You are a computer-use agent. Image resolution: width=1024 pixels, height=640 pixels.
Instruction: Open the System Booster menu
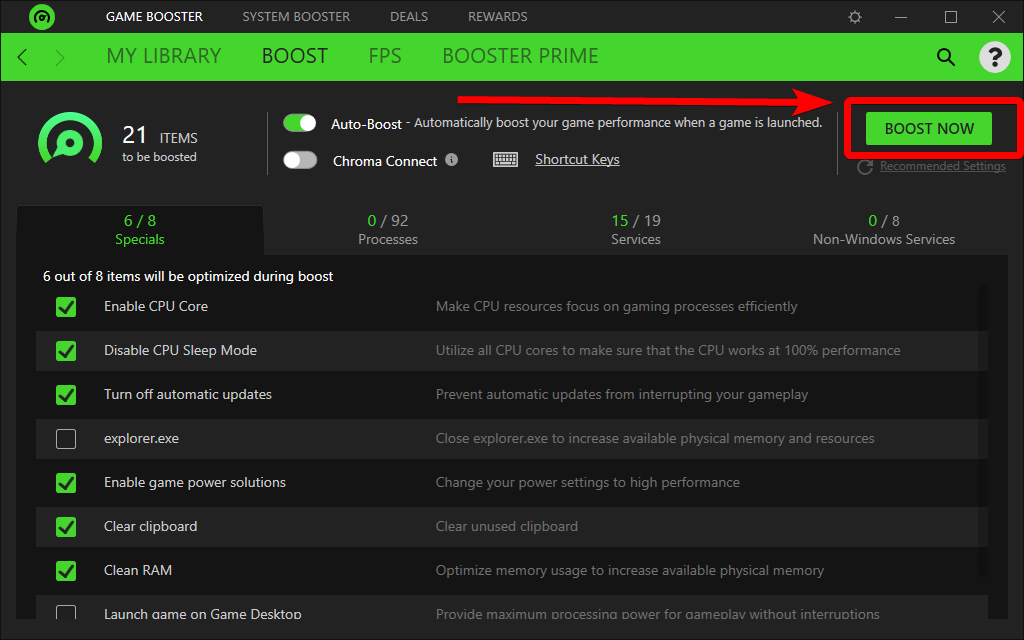coord(296,17)
